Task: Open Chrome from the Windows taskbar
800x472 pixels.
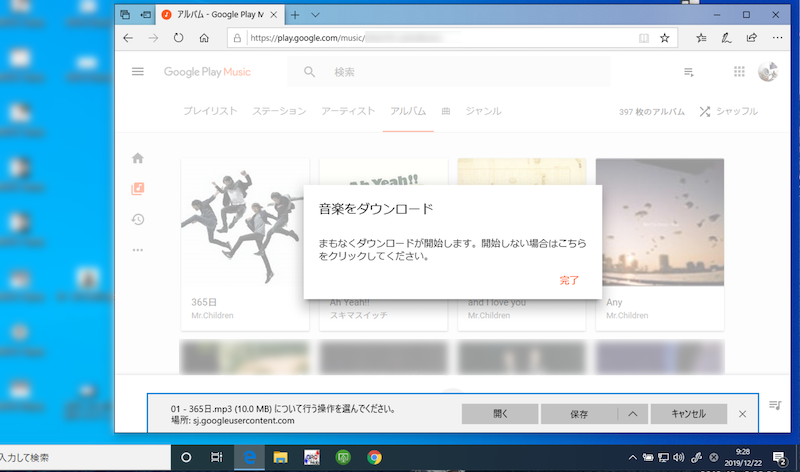Action: [374, 457]
